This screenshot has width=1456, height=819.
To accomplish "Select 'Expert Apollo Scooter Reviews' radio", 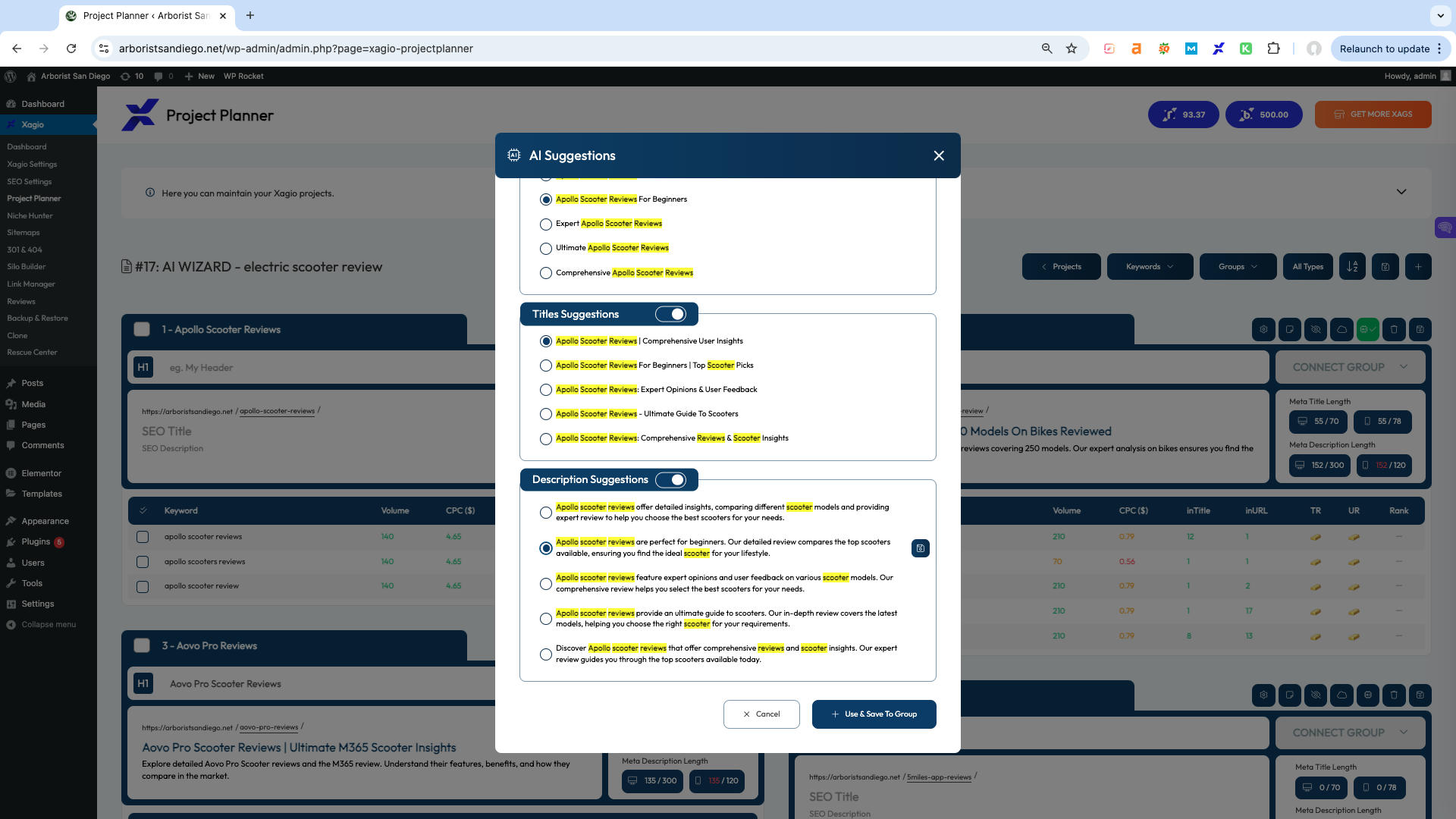I will (x=546, y=224).
